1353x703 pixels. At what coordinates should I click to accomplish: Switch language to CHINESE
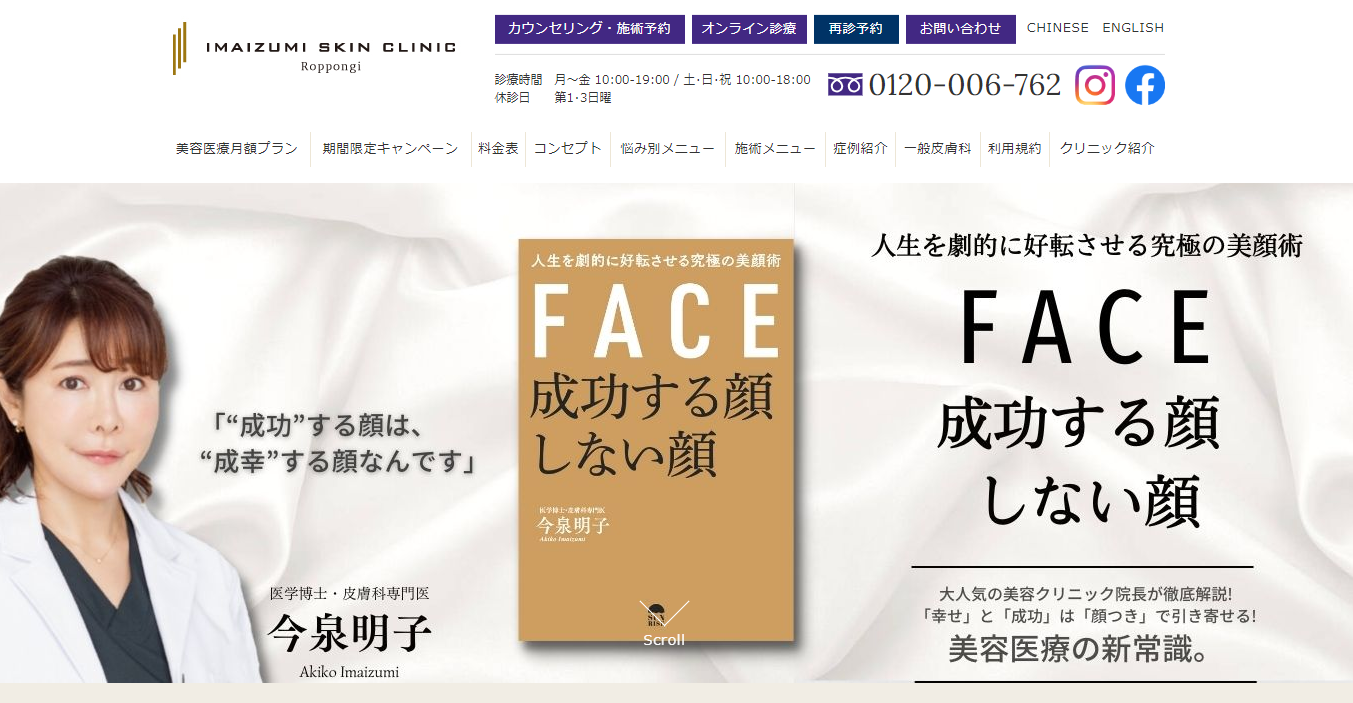[1058, 28]
